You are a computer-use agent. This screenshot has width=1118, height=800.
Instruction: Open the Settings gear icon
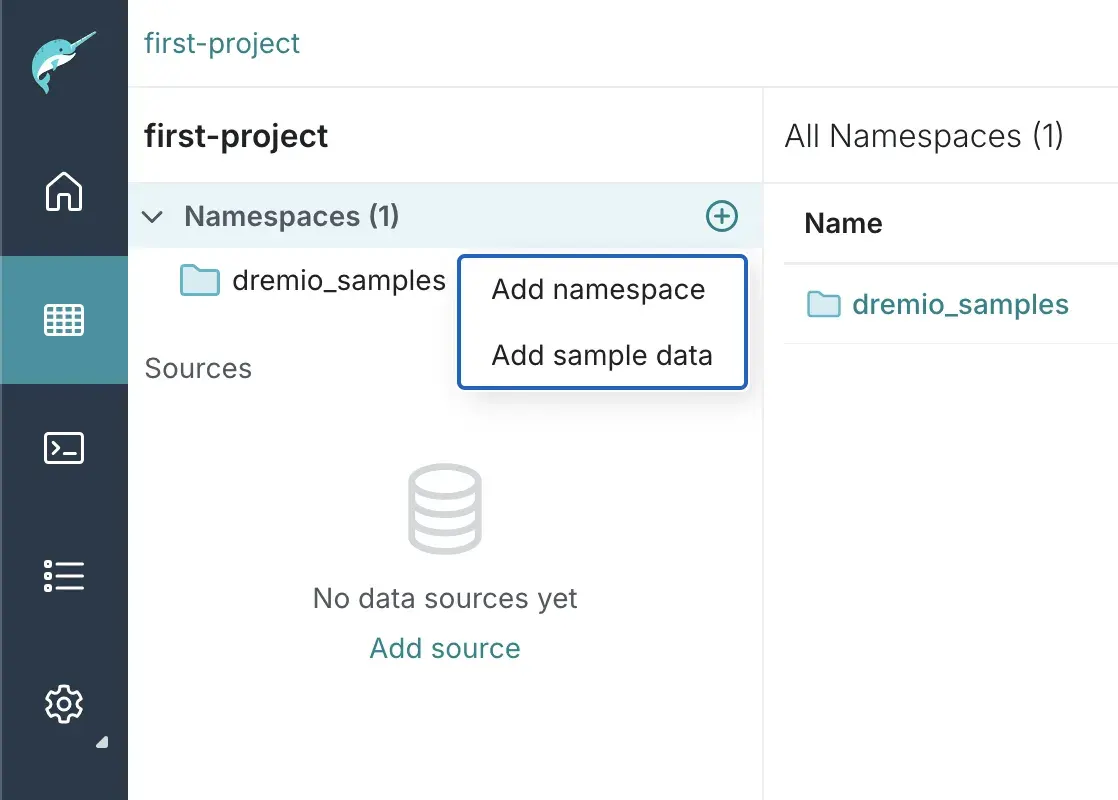(64, 704)
